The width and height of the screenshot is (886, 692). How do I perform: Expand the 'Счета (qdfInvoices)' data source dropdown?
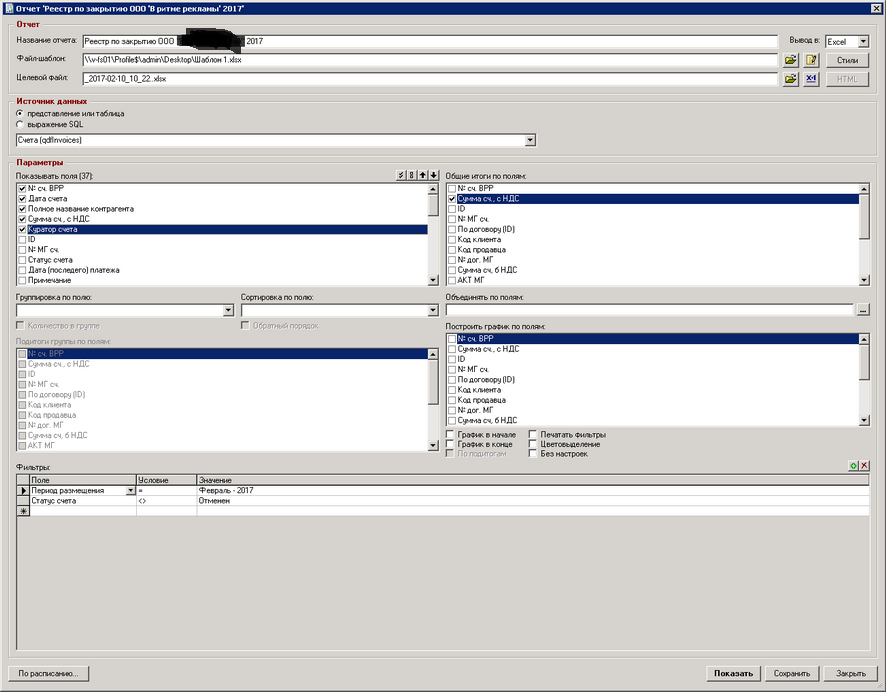[530, 140]
